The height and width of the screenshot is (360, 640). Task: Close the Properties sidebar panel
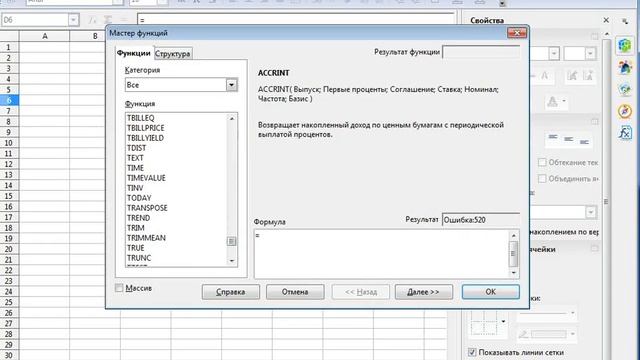(606, 20)
